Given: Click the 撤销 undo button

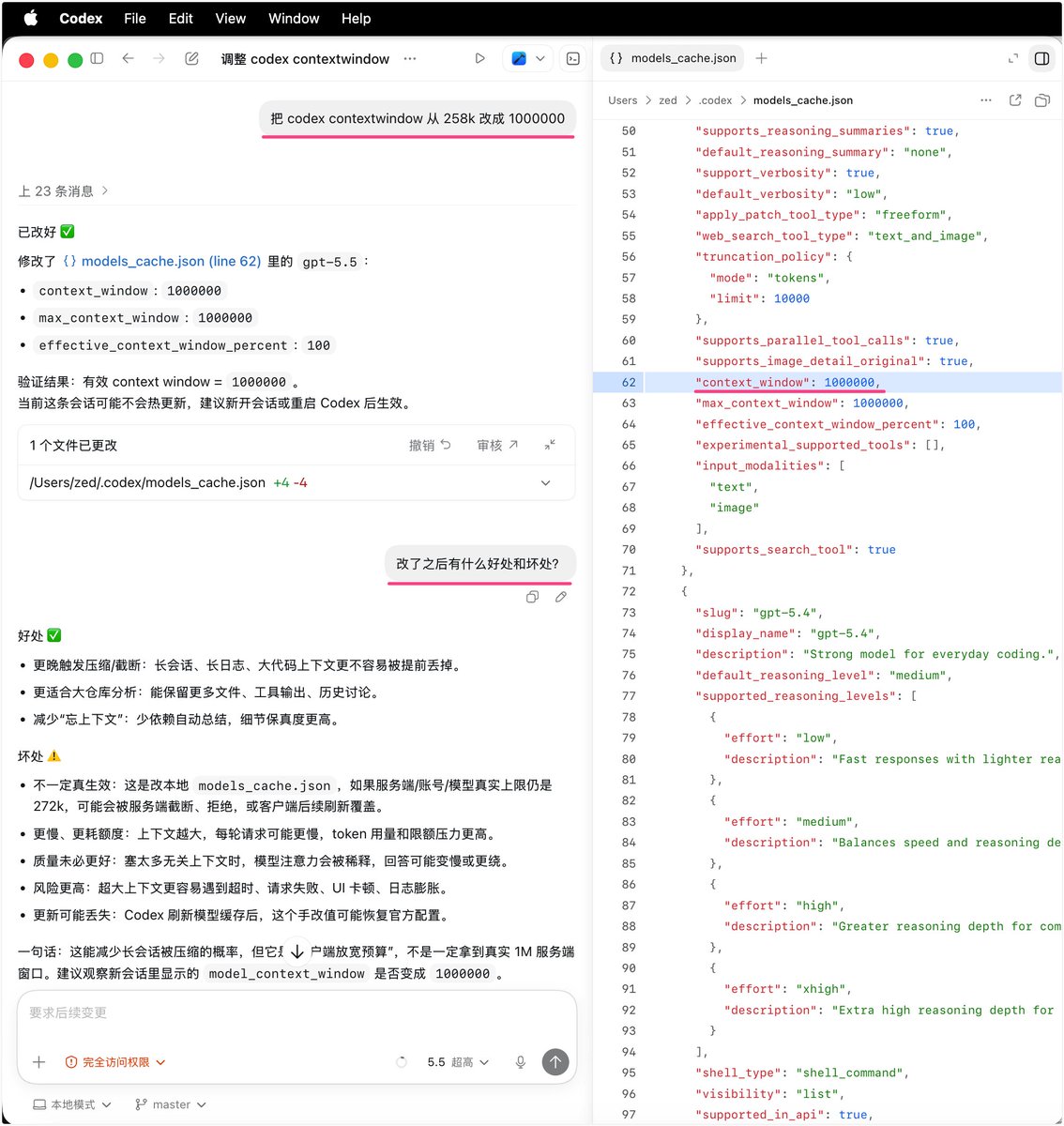Looking at the screenshot, I should click(430, 446).
